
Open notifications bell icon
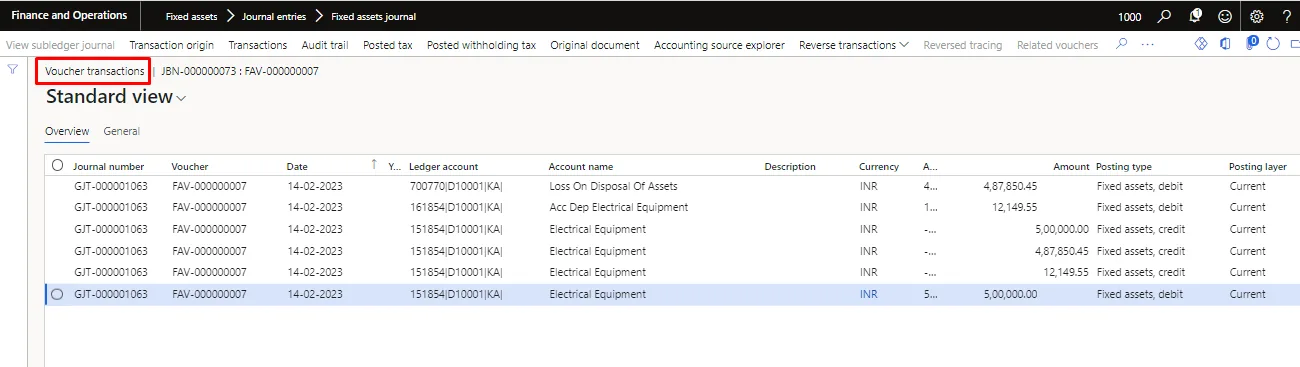[1195, 16]
